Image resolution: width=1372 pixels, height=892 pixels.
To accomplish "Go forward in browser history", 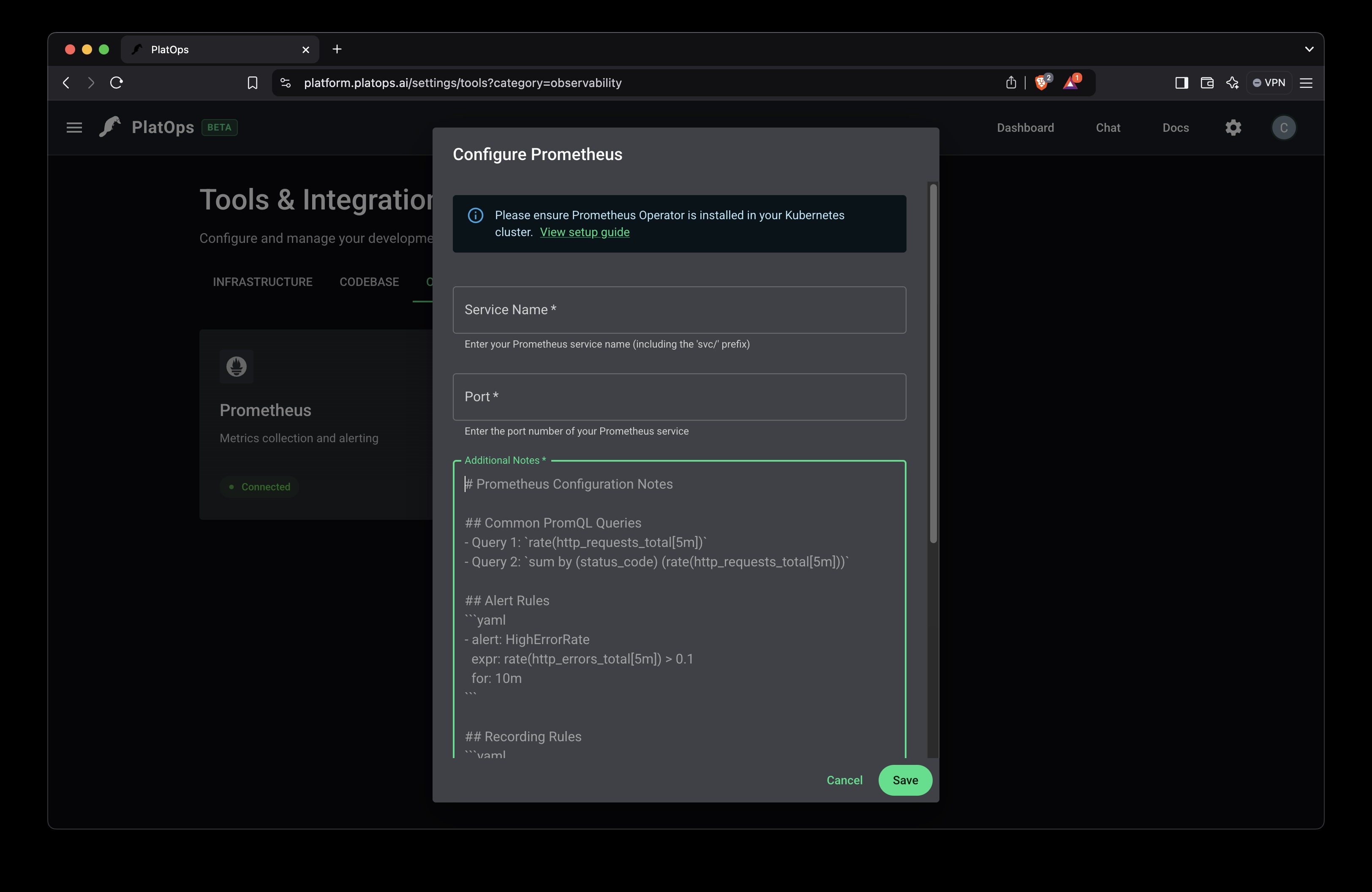I will pyautogui.click(x=90, y=83).
